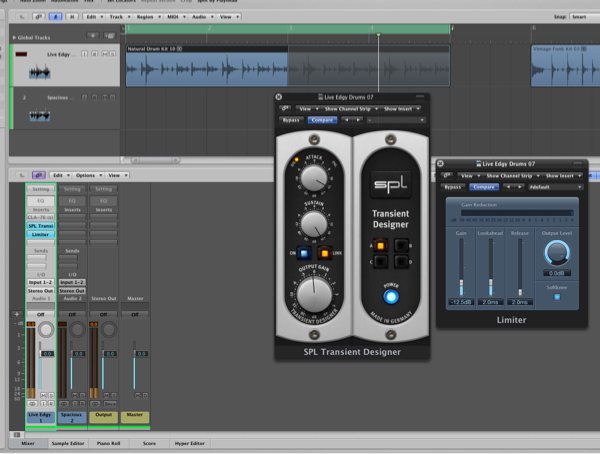Click next preset arrow in SPL Transient Designer window
This screenshot has height=454, width=600.
click(358, 120)
